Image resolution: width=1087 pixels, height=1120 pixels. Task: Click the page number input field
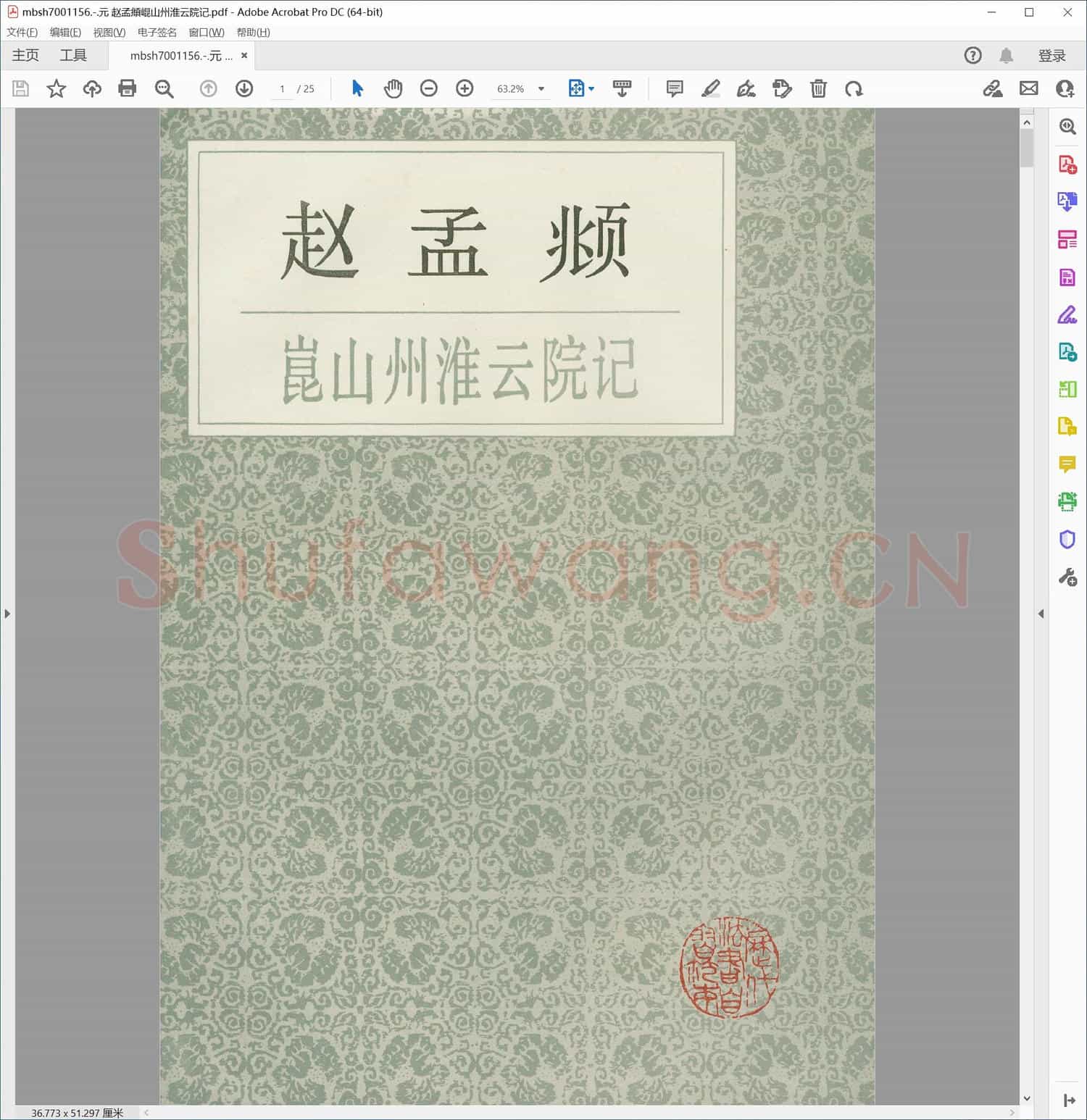282,88
